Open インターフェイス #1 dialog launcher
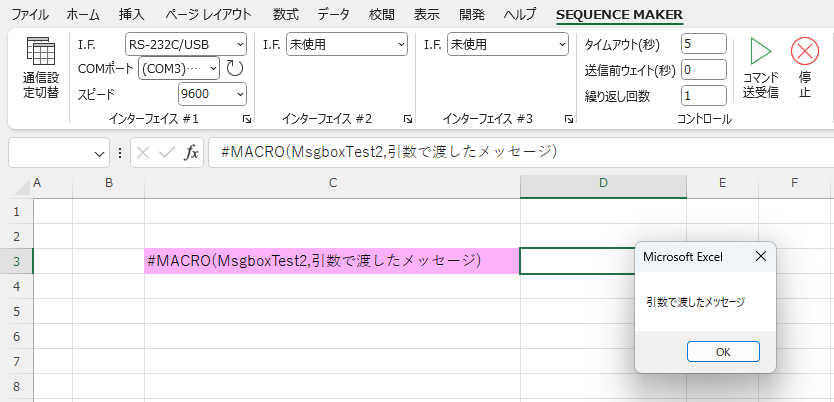 pos(247,119)
